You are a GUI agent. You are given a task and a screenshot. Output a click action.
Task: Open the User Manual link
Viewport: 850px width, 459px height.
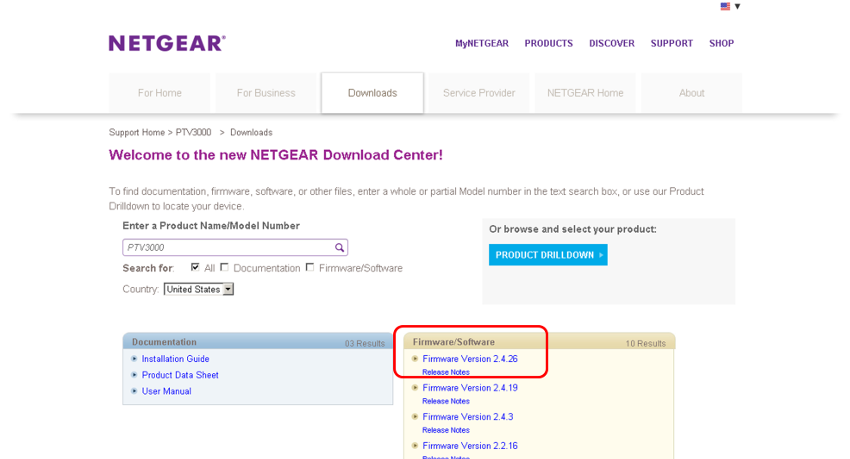pyautogui.click(x=166, y=391)
